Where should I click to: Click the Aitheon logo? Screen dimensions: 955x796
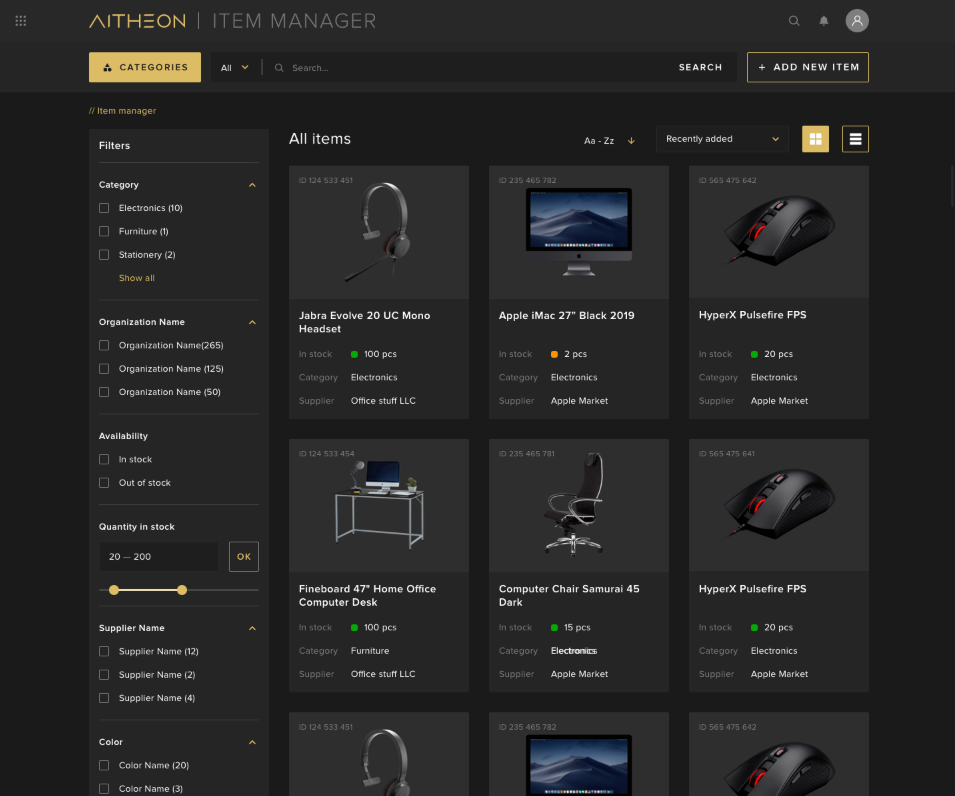[137, 21]
